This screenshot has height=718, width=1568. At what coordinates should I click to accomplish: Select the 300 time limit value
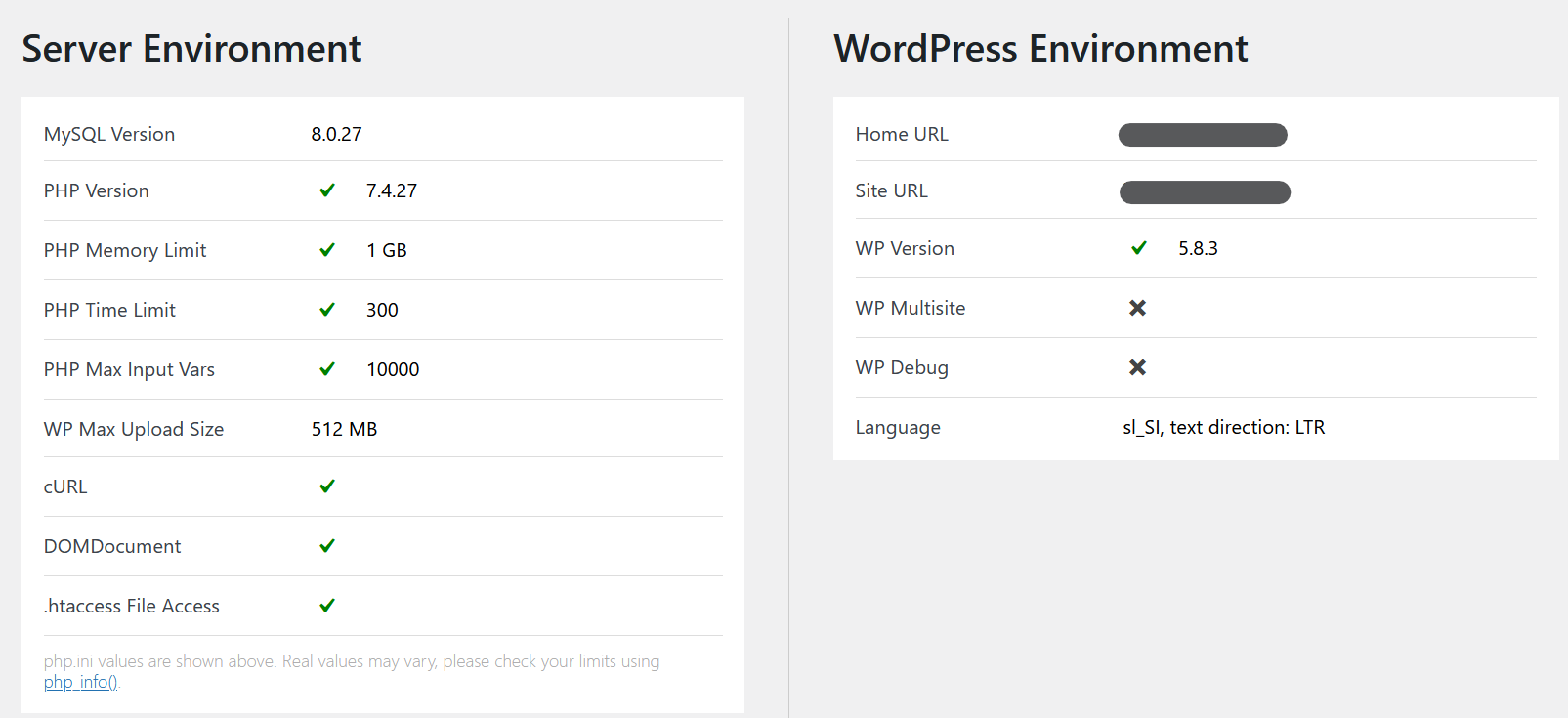[382, 310]
